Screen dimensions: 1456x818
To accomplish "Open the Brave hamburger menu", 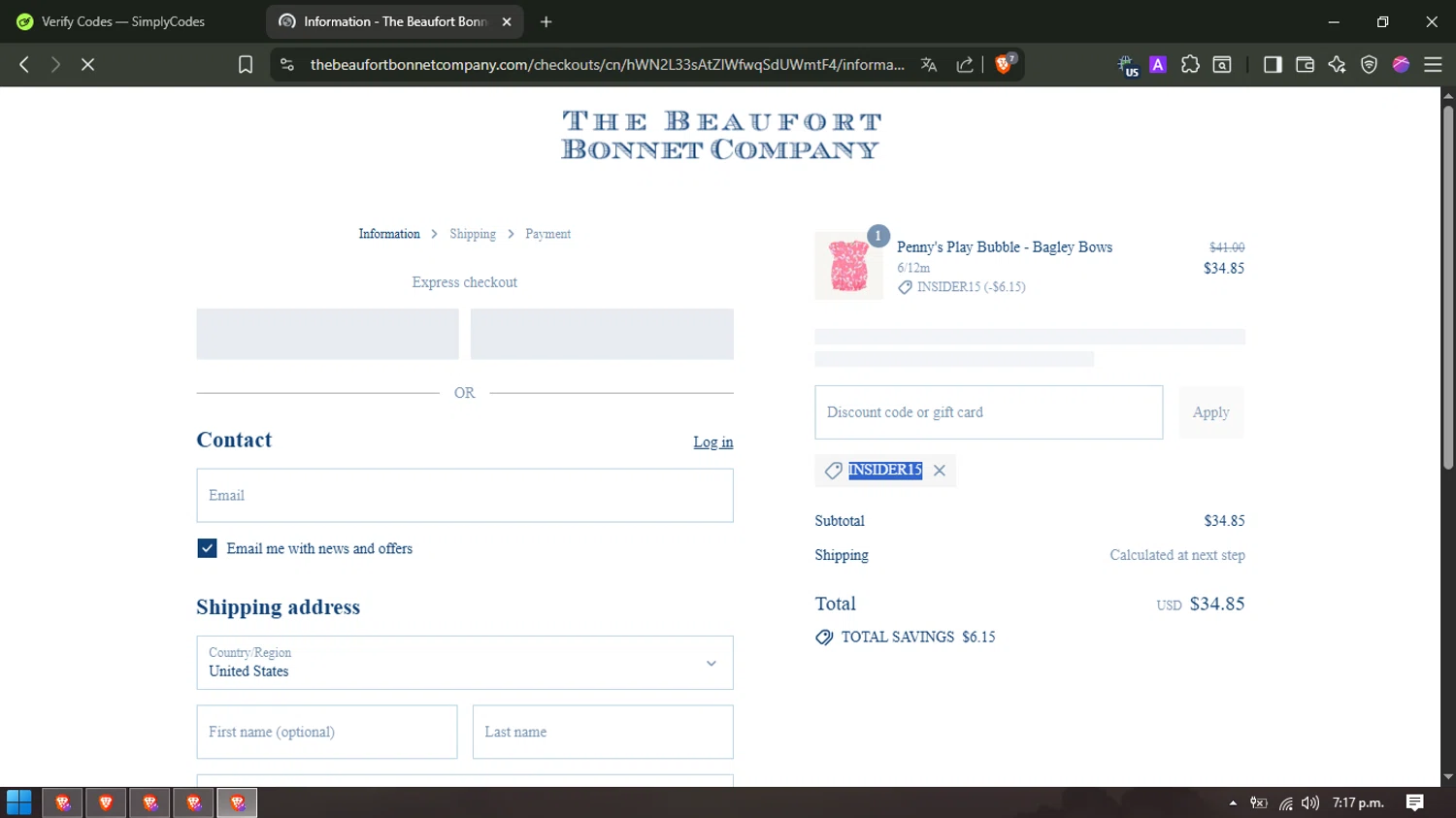I will (x=1433, y=64).
